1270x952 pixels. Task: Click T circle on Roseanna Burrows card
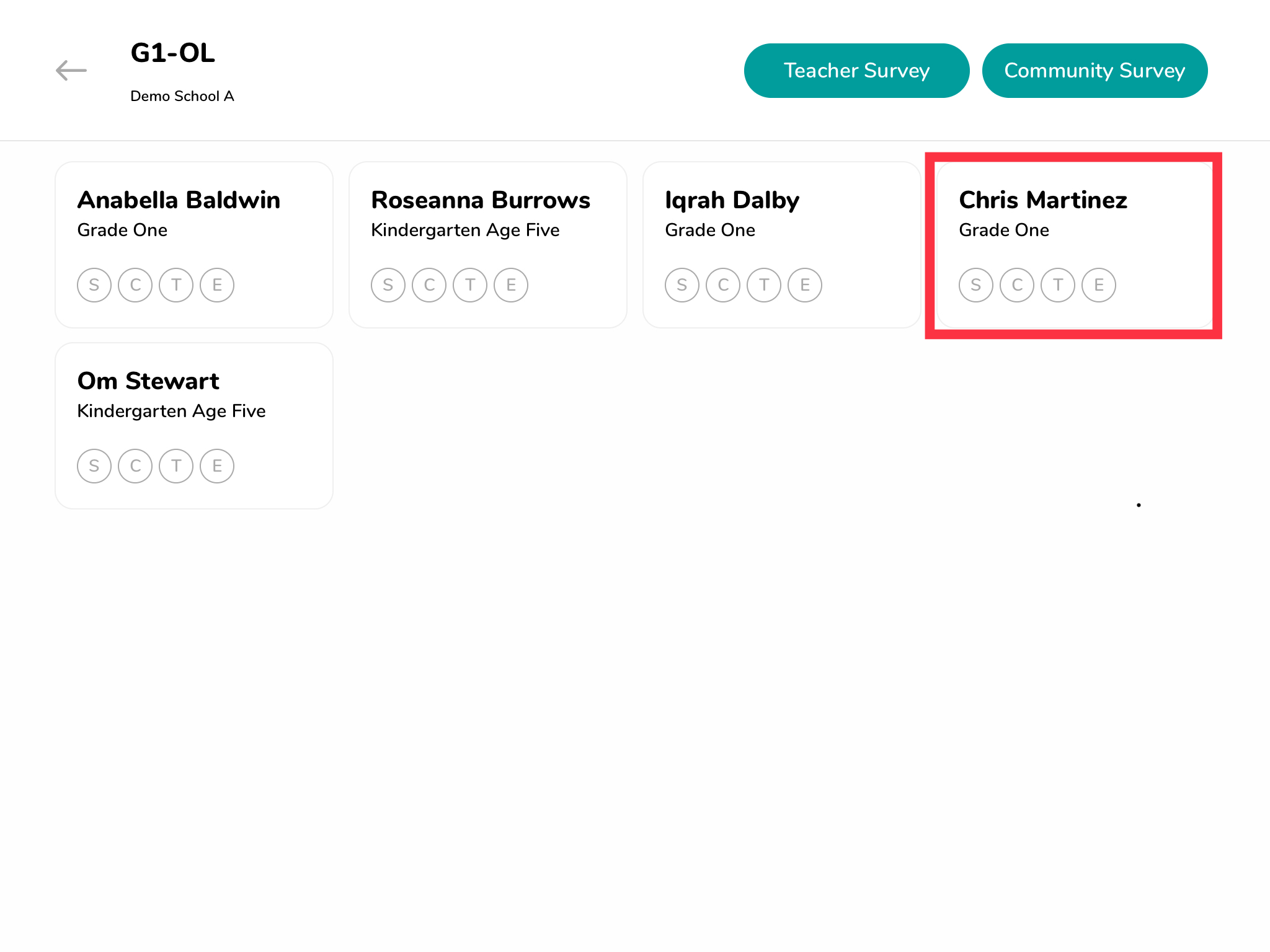(470, 285)
